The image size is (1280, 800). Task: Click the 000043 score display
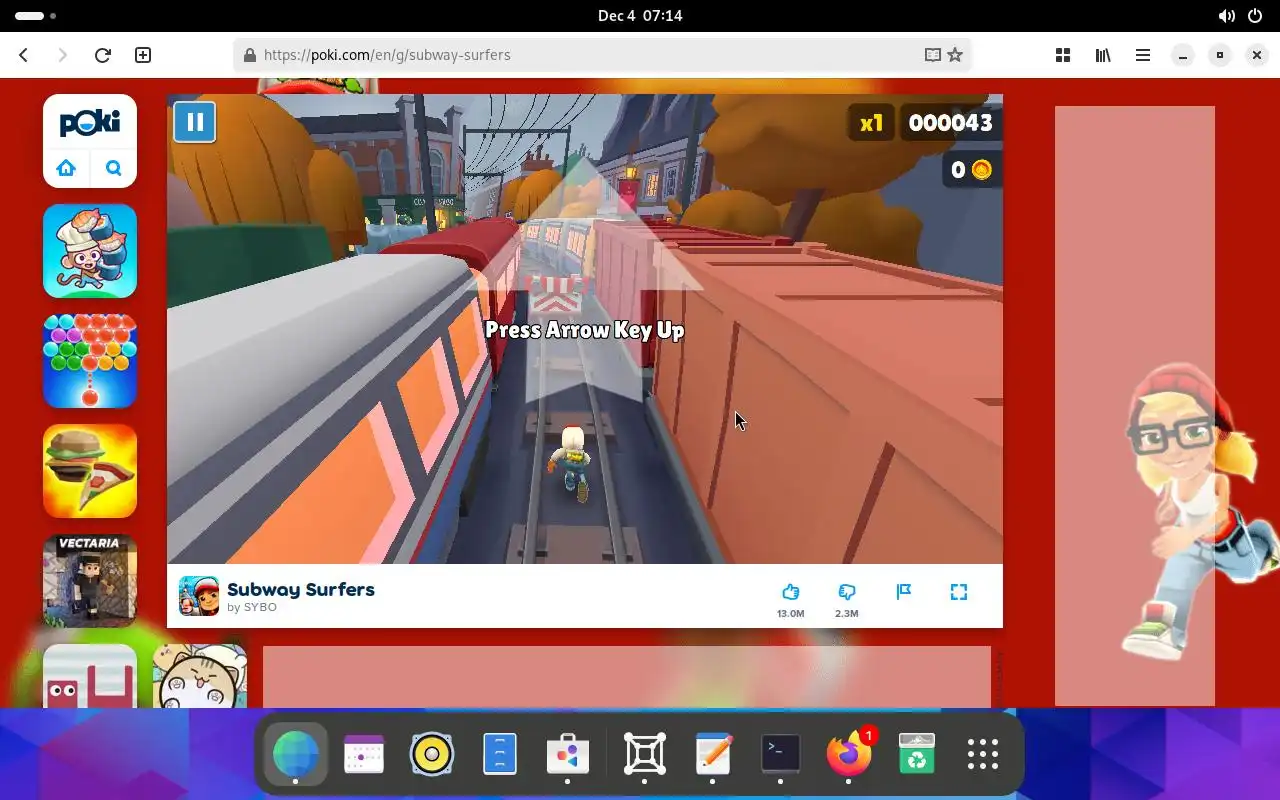coord(950,123)
